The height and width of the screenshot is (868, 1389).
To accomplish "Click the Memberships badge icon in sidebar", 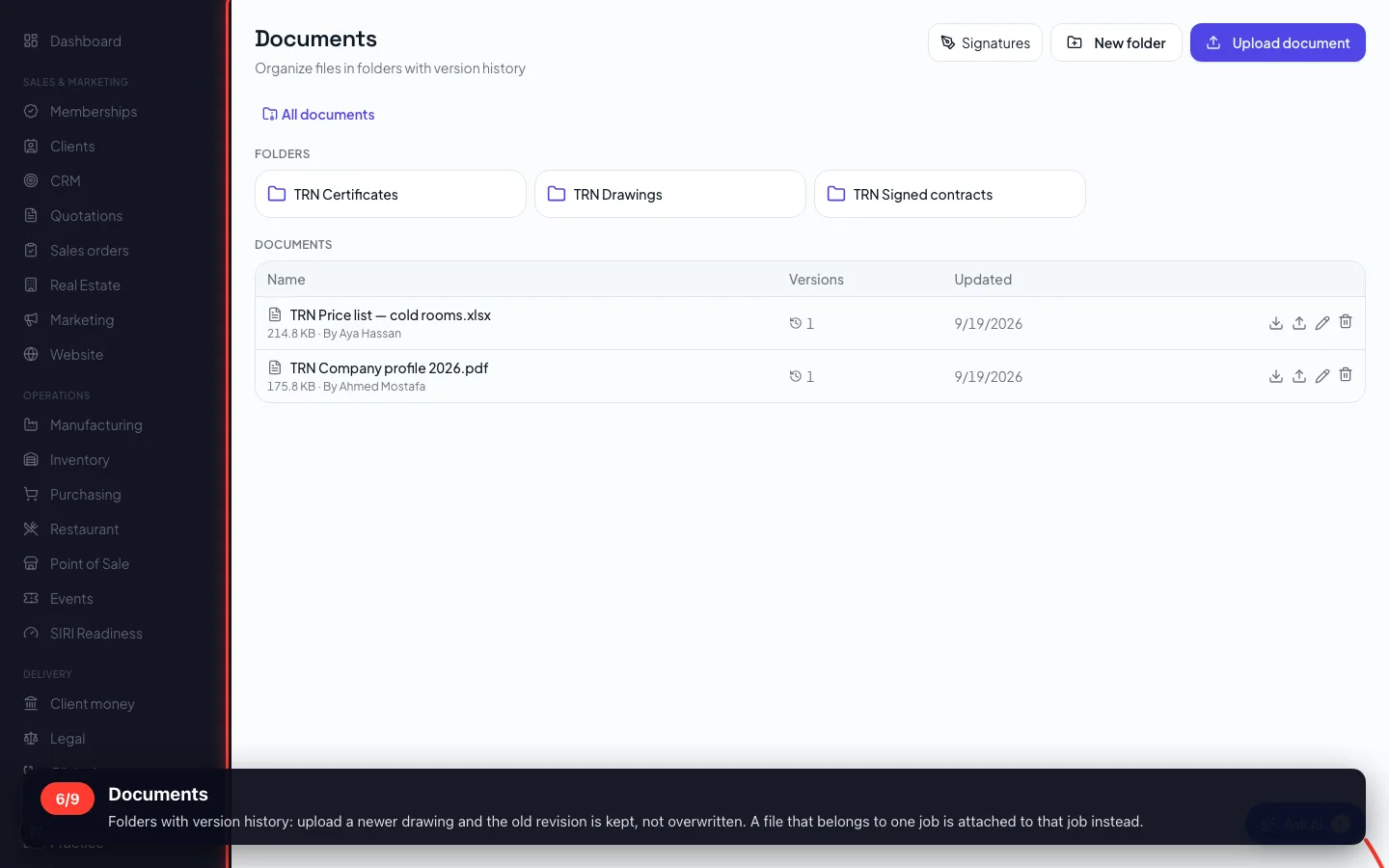I will (x=31, y=111).
